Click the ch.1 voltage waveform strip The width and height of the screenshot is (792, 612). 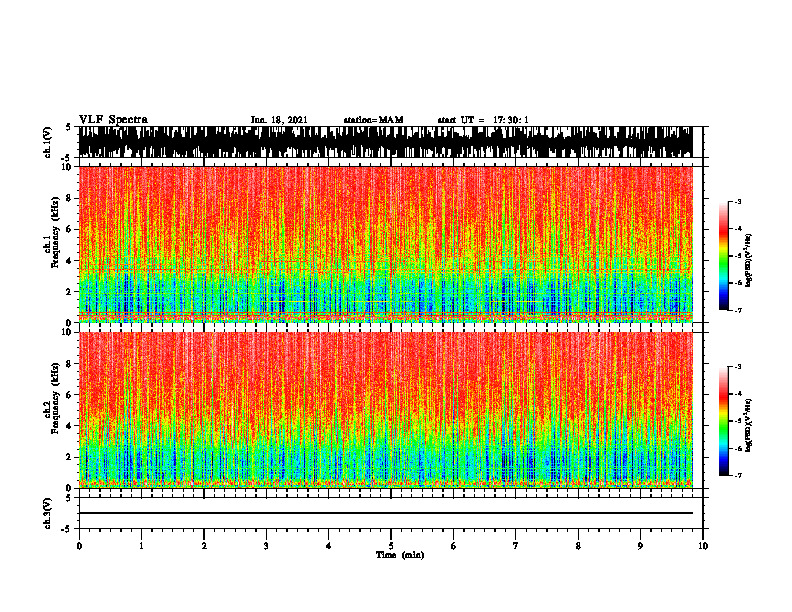pyautogui.click(x=386, y=142)
